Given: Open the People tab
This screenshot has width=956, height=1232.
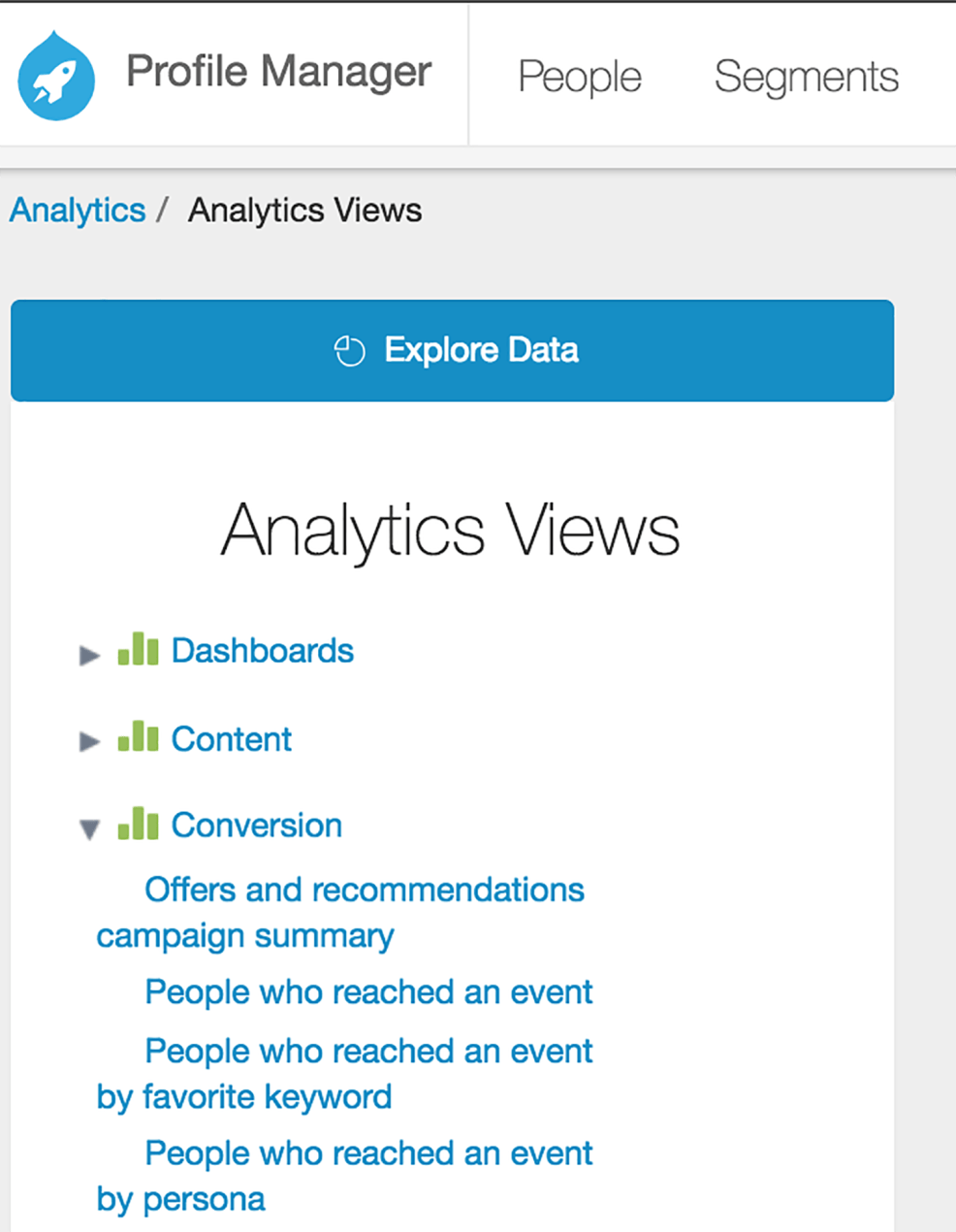Looking at the screenshot, I should pyautogui.click(x=580, y=77).
